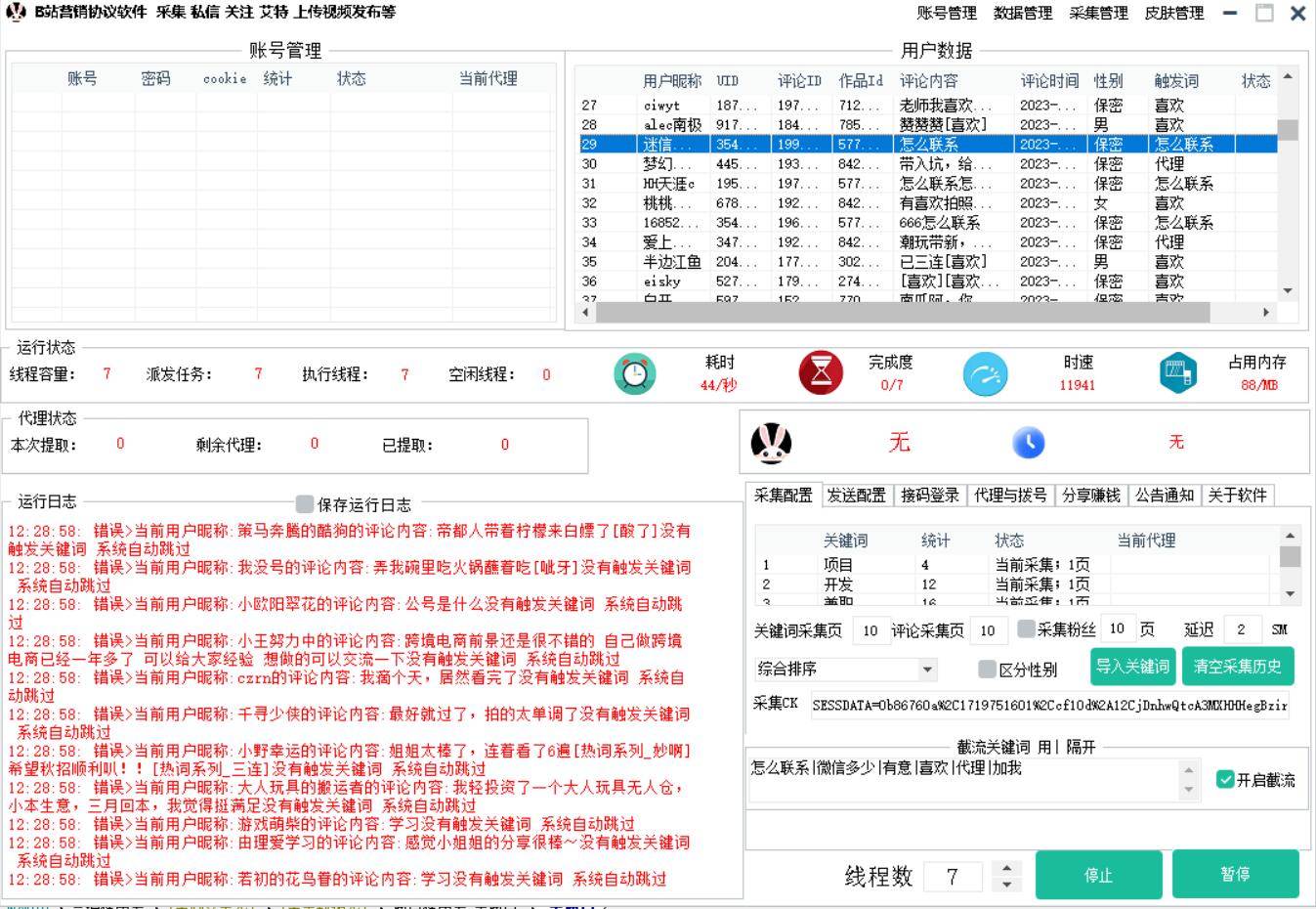The height and width of the screenshot is (909, 1316).
Task: Click the blue clock icon
Action: point(1028,443)
